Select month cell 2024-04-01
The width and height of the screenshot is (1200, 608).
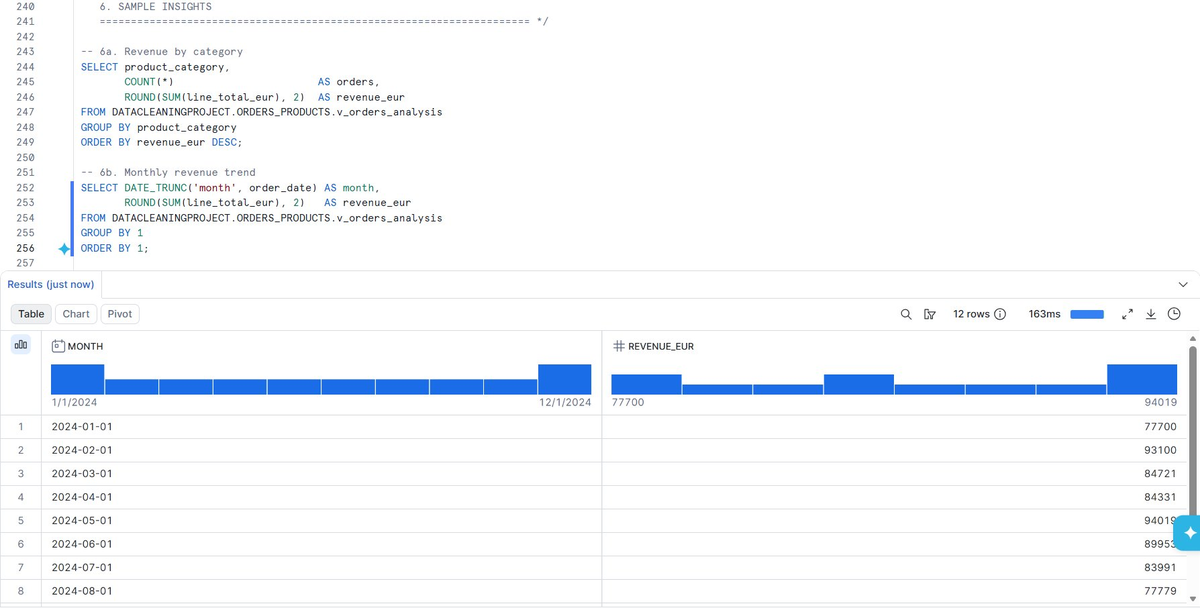(x=322, y=497)
